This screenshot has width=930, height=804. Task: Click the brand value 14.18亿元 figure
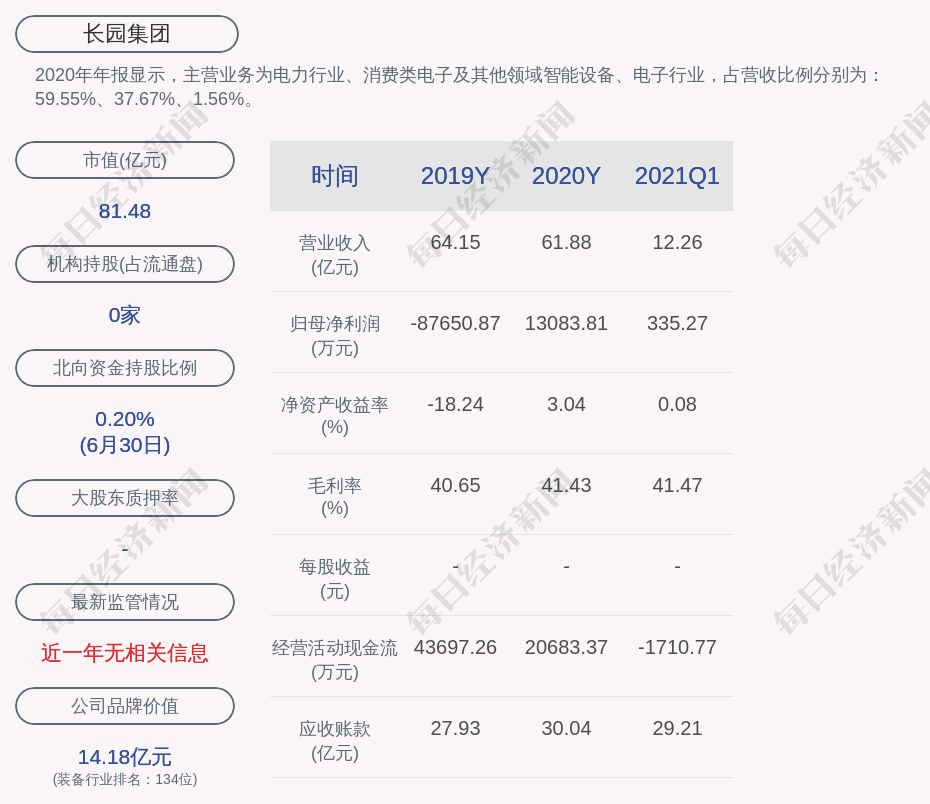[x=125, y=757]
